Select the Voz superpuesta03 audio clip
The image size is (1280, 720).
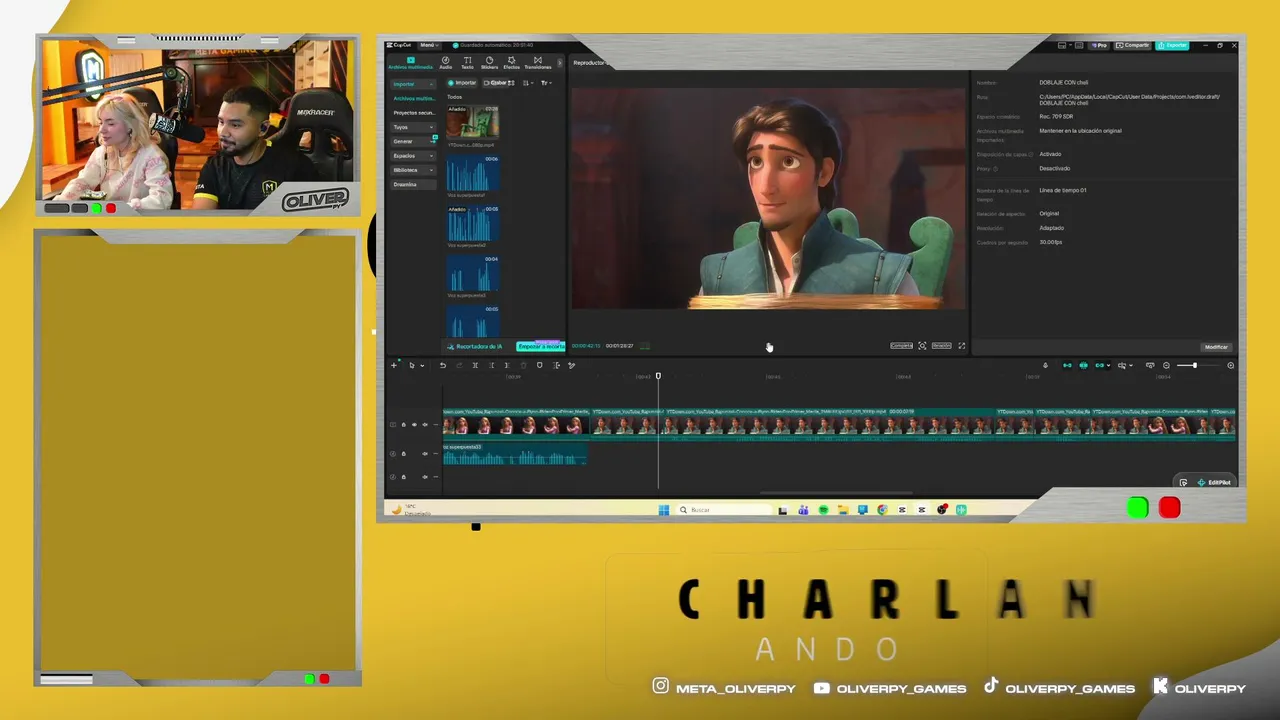[515, 455]
